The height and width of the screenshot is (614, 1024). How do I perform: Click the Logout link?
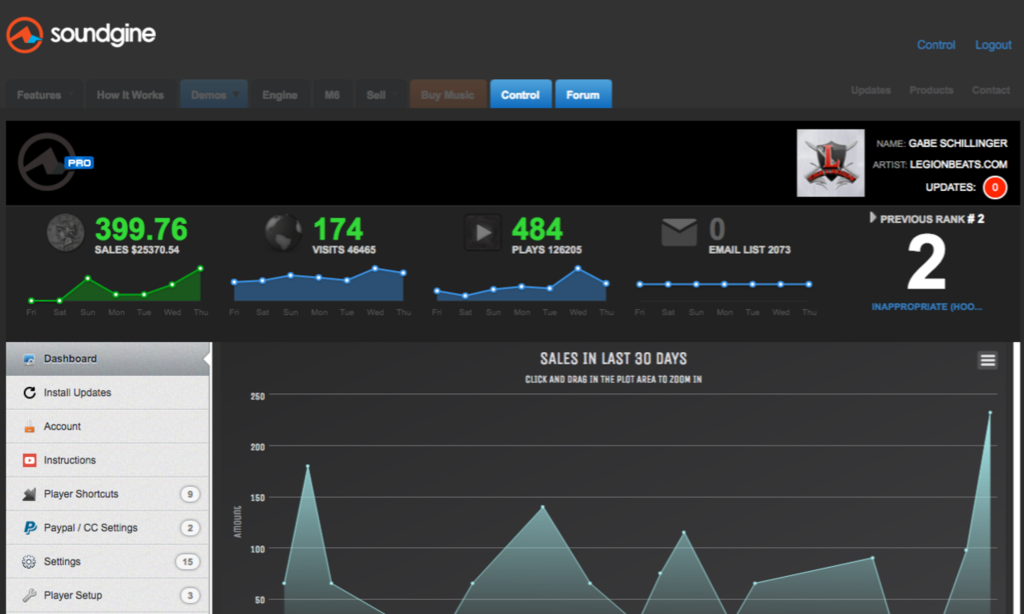(x=993, y=44)
